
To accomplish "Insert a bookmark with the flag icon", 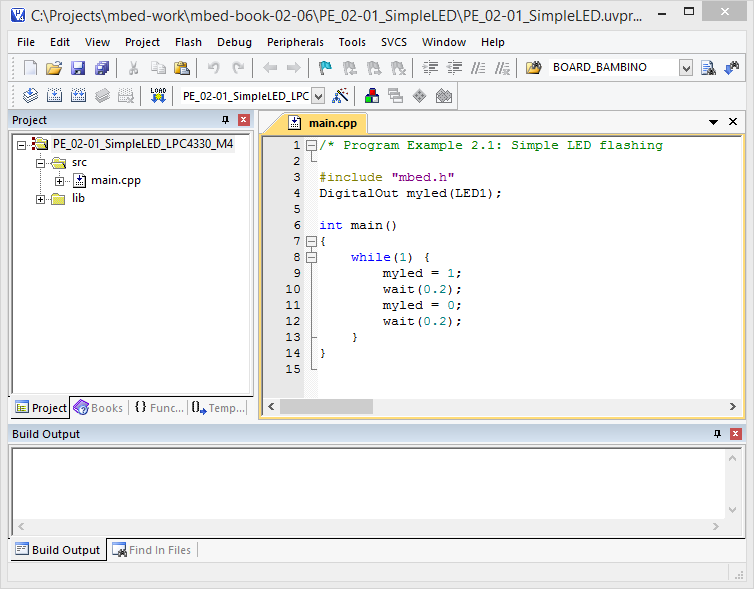I will (x=325, y=68).
